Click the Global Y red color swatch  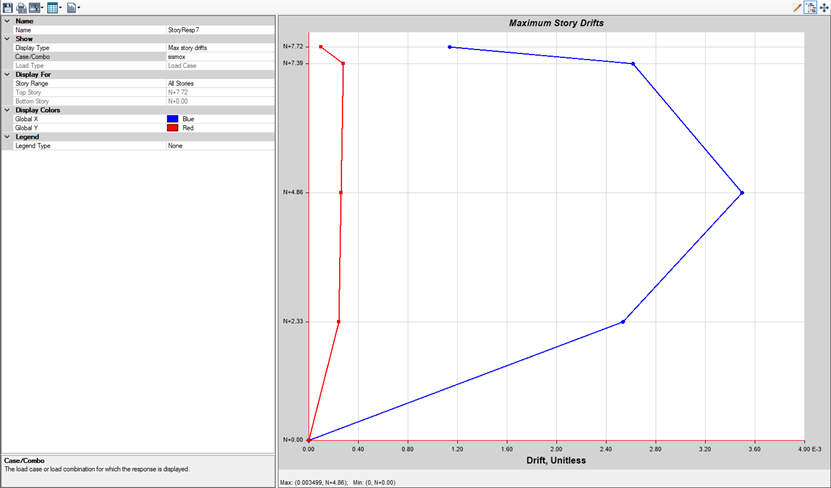point(173,128)
